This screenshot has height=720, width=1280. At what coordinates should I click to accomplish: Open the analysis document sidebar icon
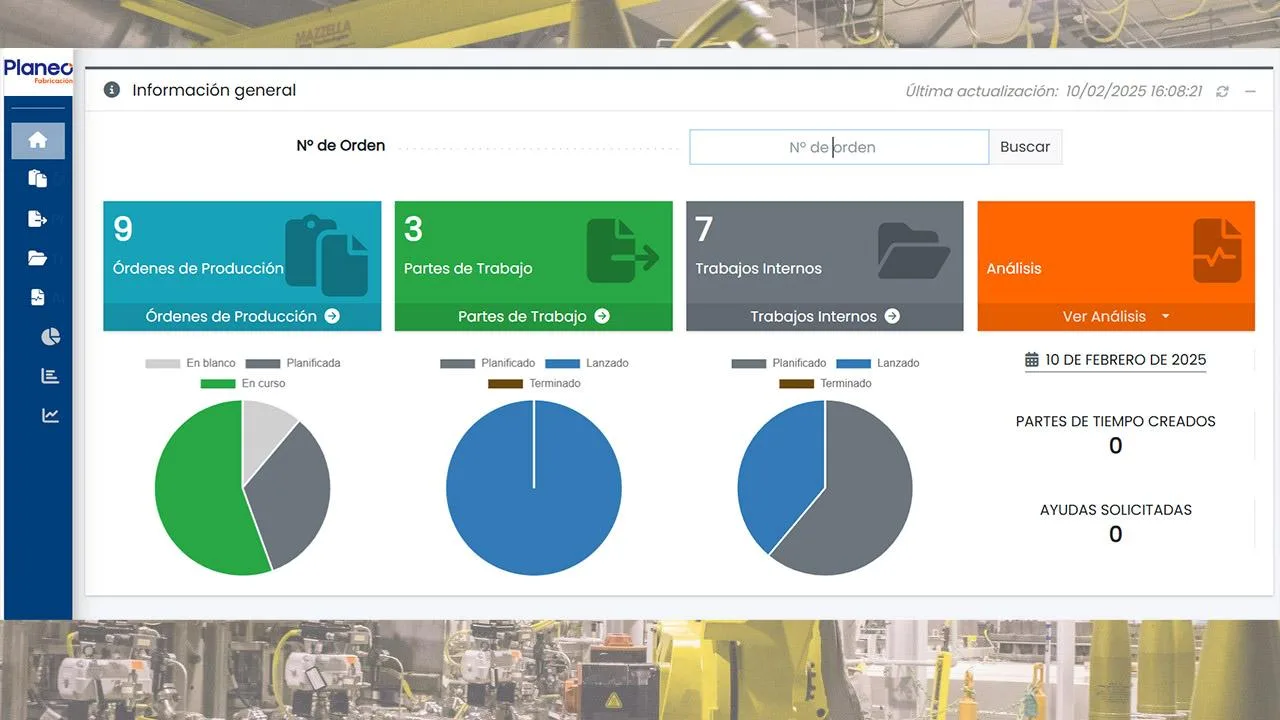(x=38, y=297)
